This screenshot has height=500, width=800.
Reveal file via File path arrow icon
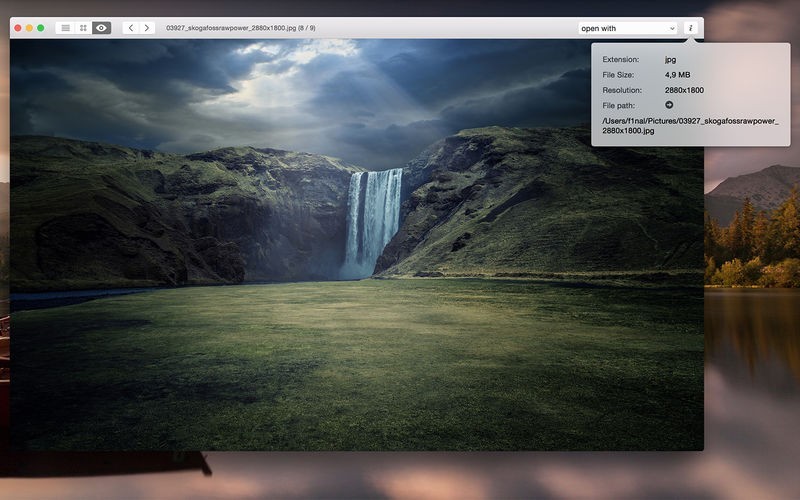(669, 105)
